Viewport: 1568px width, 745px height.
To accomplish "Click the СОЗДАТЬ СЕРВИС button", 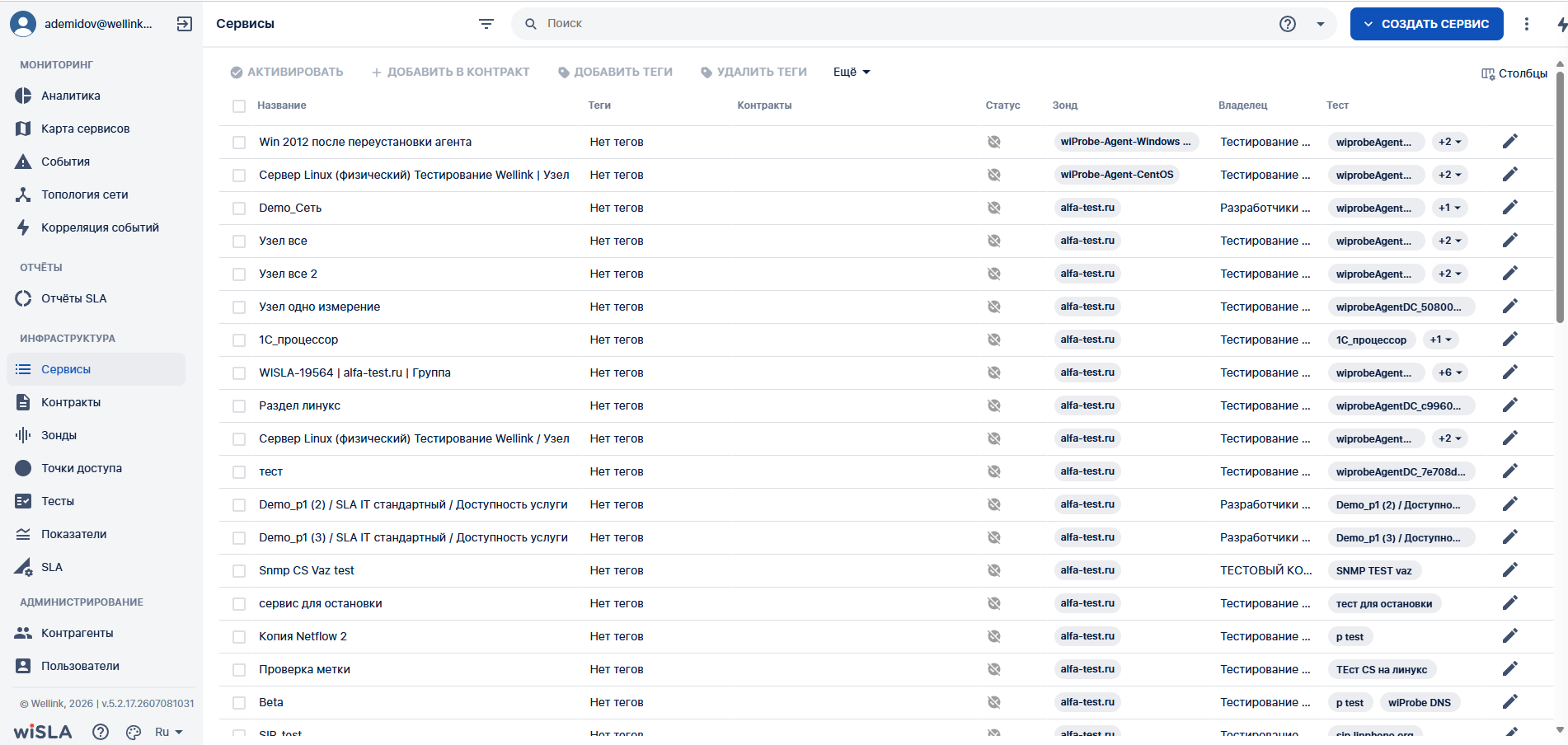I will pos(1426,24).
